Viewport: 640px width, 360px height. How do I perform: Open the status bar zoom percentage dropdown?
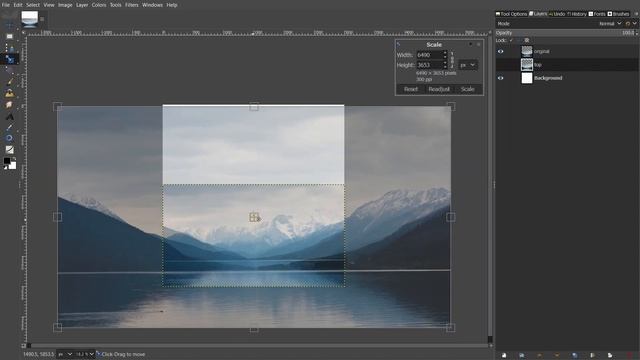(x=85, y=354)
